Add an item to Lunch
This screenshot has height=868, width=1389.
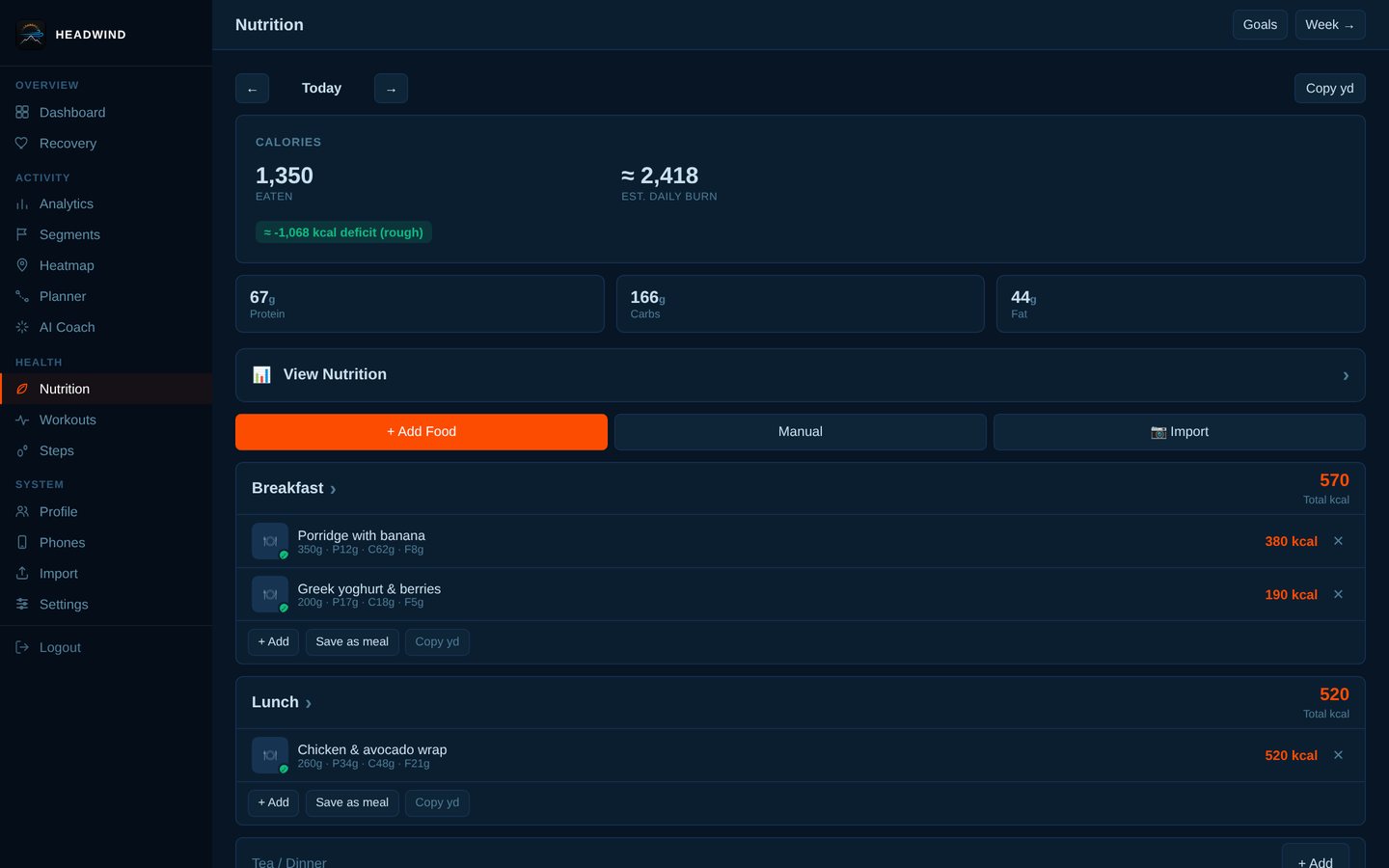(273, 803)
